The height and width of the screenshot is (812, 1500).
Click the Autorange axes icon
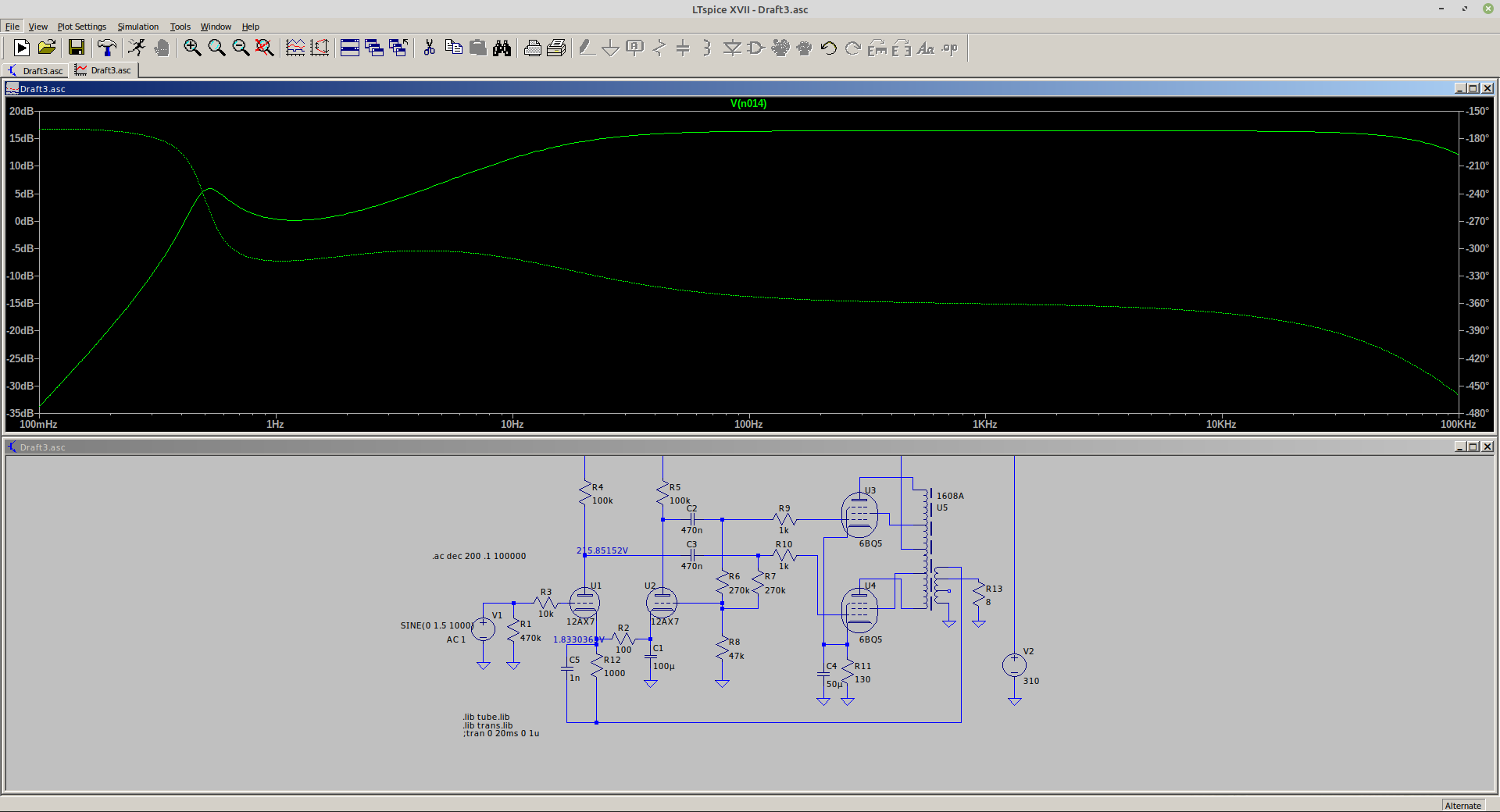click(320, 48)
